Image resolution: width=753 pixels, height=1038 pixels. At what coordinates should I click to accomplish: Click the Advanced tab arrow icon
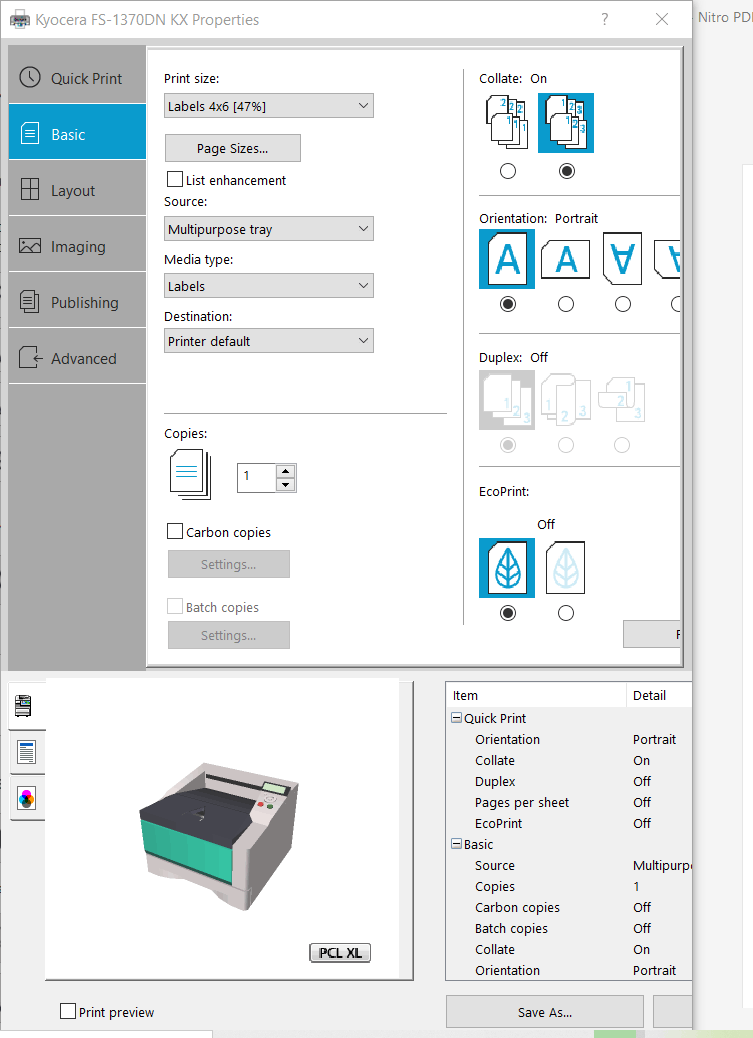[x=30, y=357]
